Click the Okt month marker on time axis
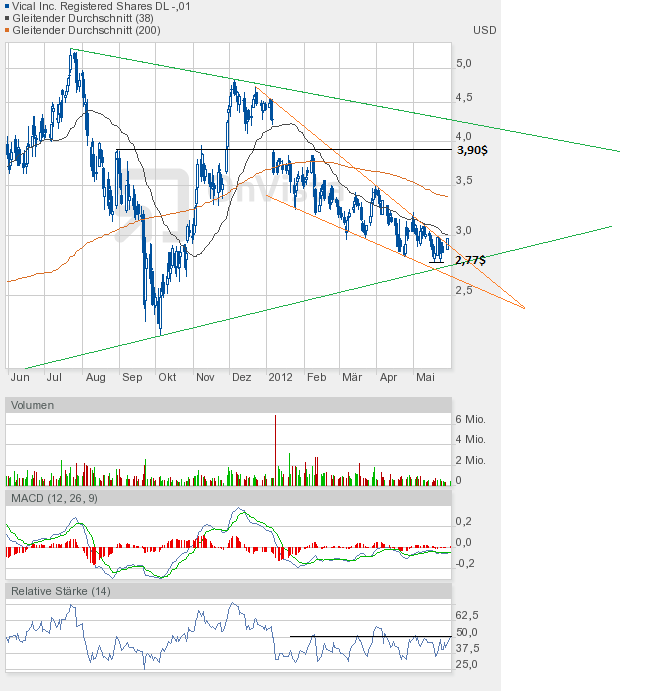This screenshot has width=662, height=691. pyautogui.click(x=167, y=378)
